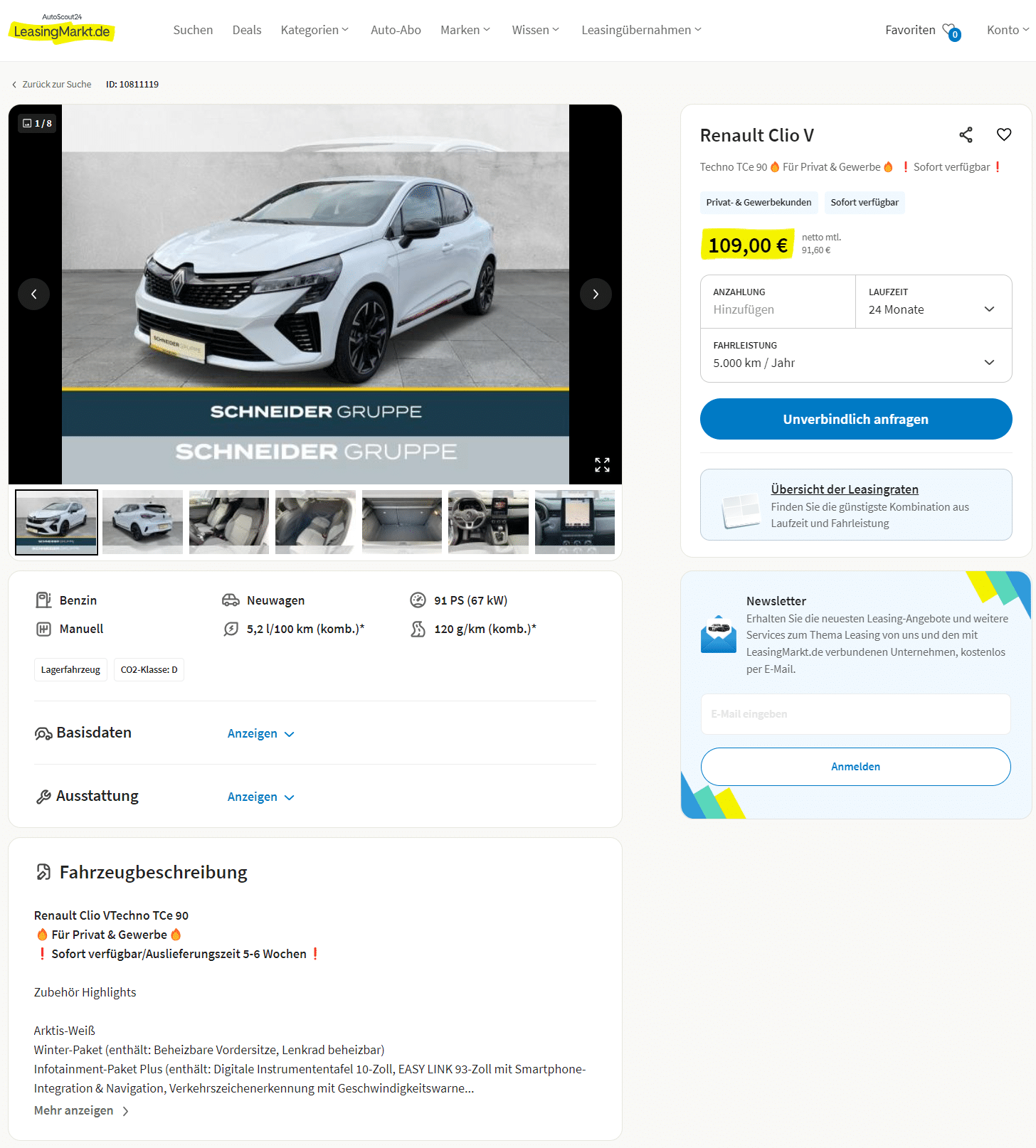This screenshot has height=1148, width=1036.
Task: Click the Privat- & Gewerbekunden tag
Action: [758, 203]
